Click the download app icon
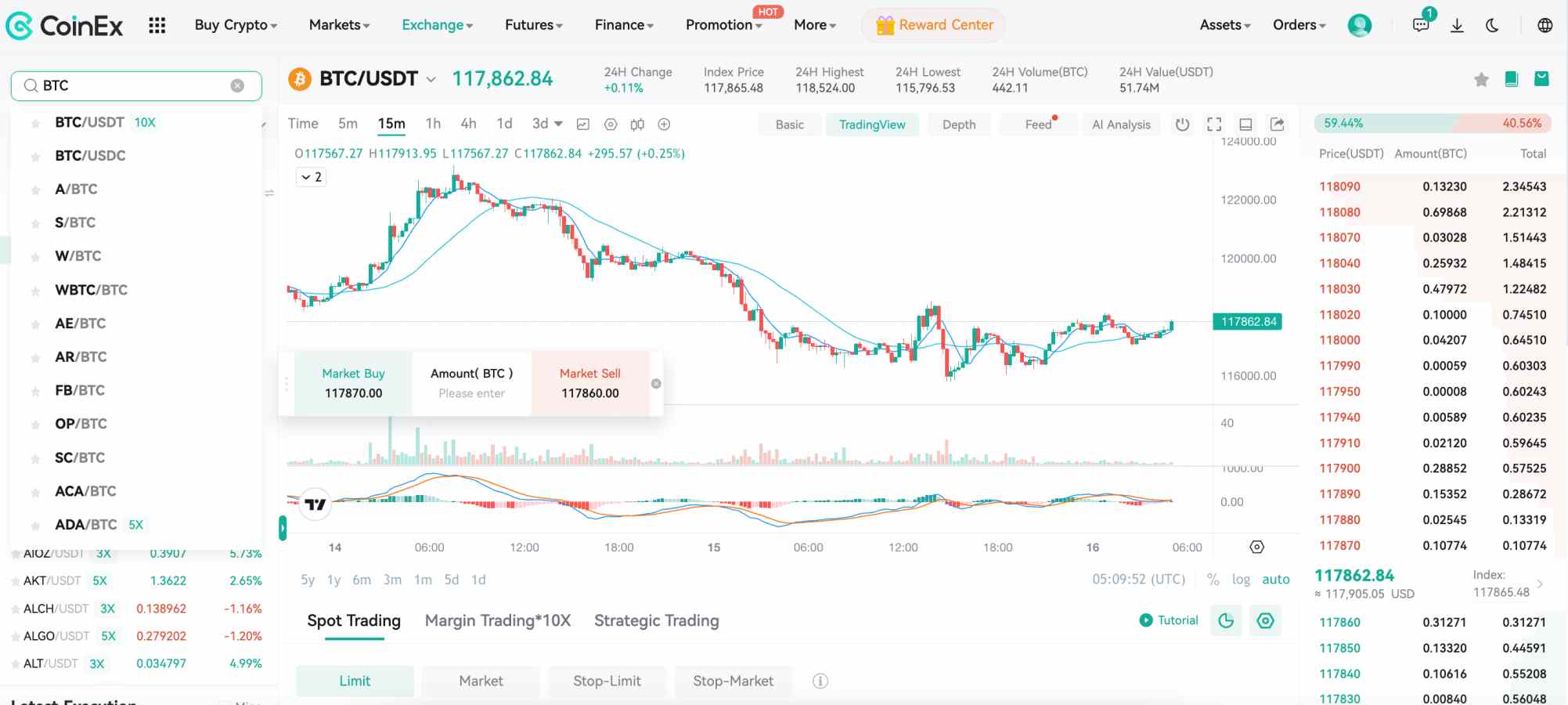This screenshot has width=1568, height=705. pyautogui.click(x=1457, y=25)
